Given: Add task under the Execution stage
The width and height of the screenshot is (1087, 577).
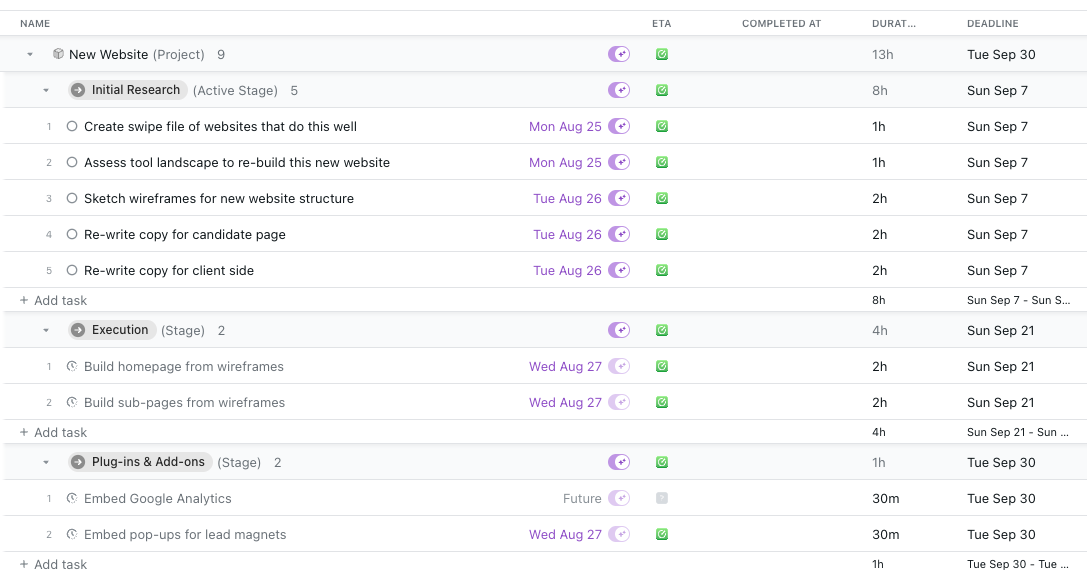Looking at the screenshot, I should (53, 432).
